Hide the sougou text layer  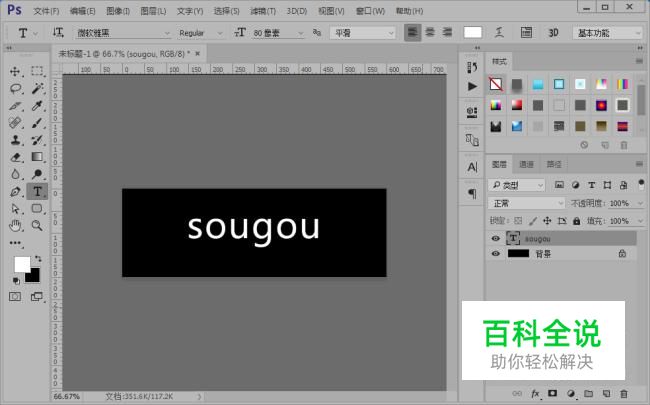495,238
